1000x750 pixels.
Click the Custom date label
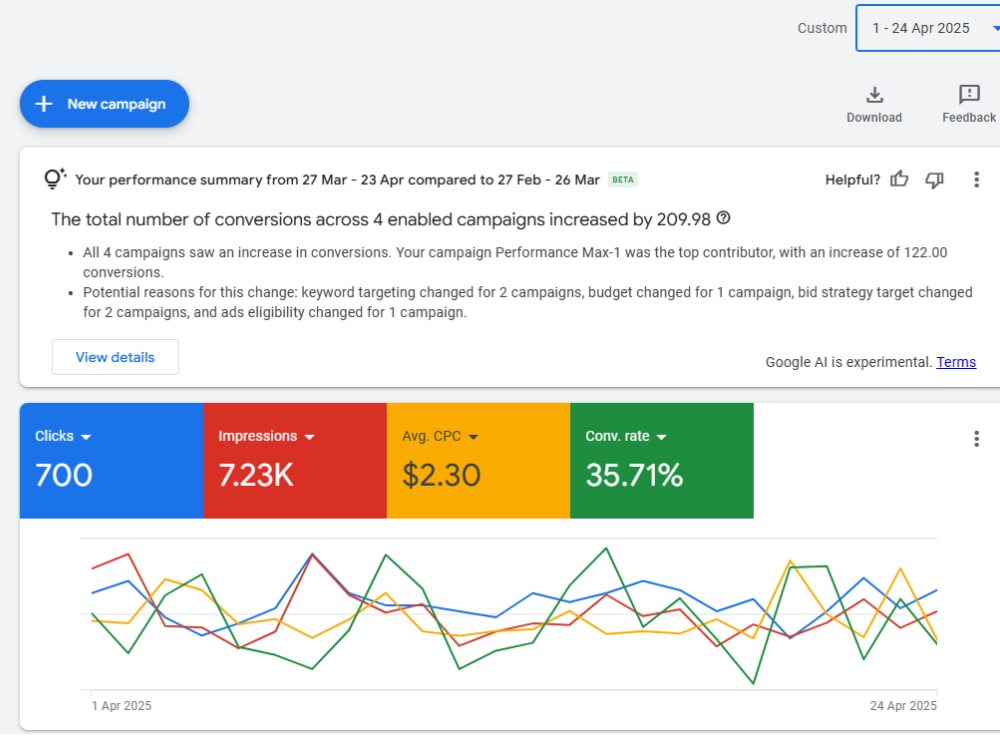coord(822,28)
